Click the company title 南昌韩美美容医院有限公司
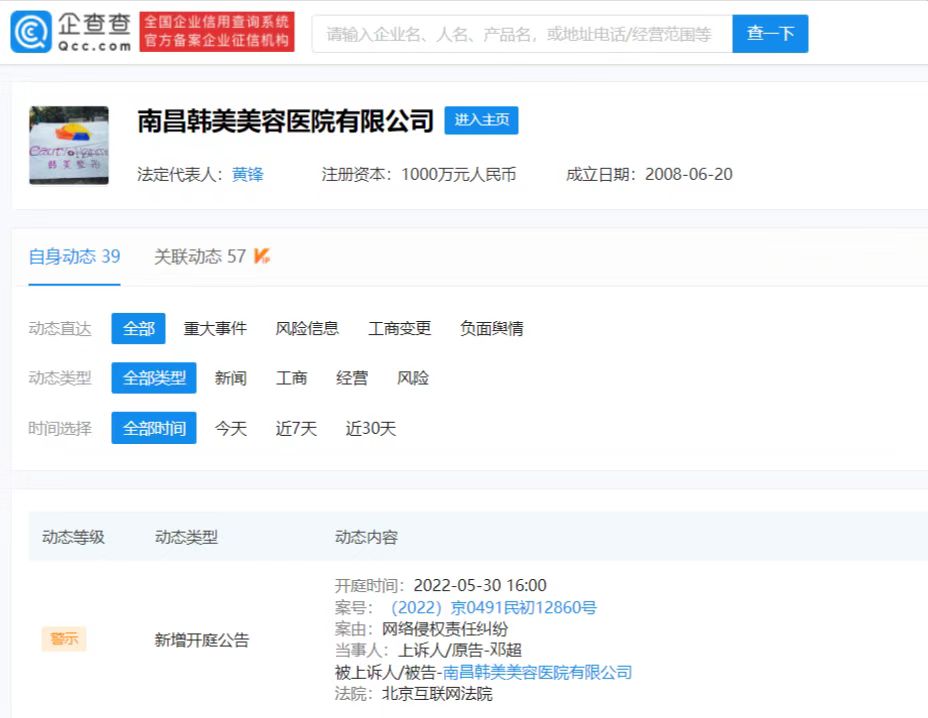Image resolution: width=928 pixels, height=718 pixels. [x=286, y=121]
